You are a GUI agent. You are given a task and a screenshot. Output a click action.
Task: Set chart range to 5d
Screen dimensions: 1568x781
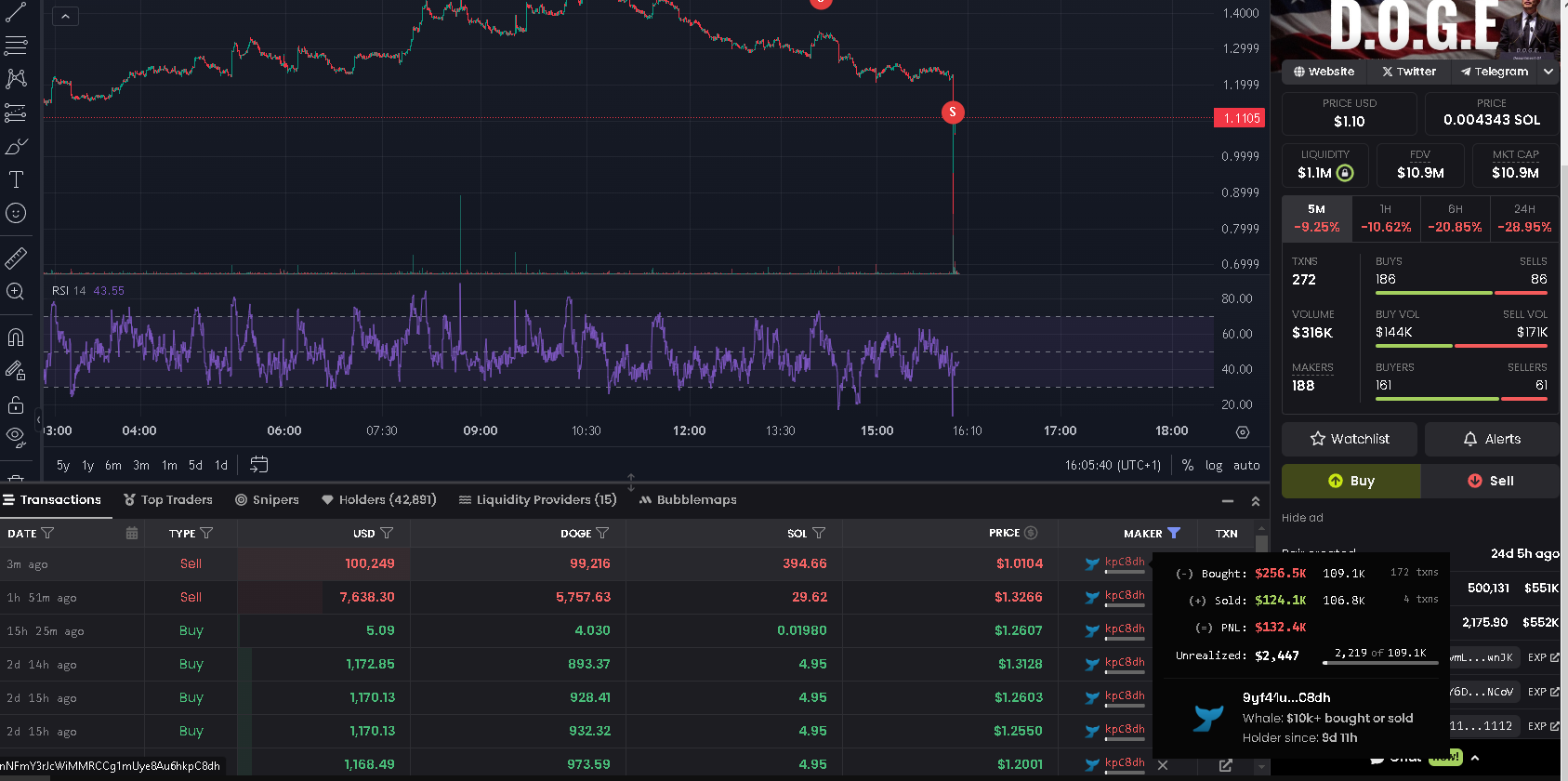195,465
